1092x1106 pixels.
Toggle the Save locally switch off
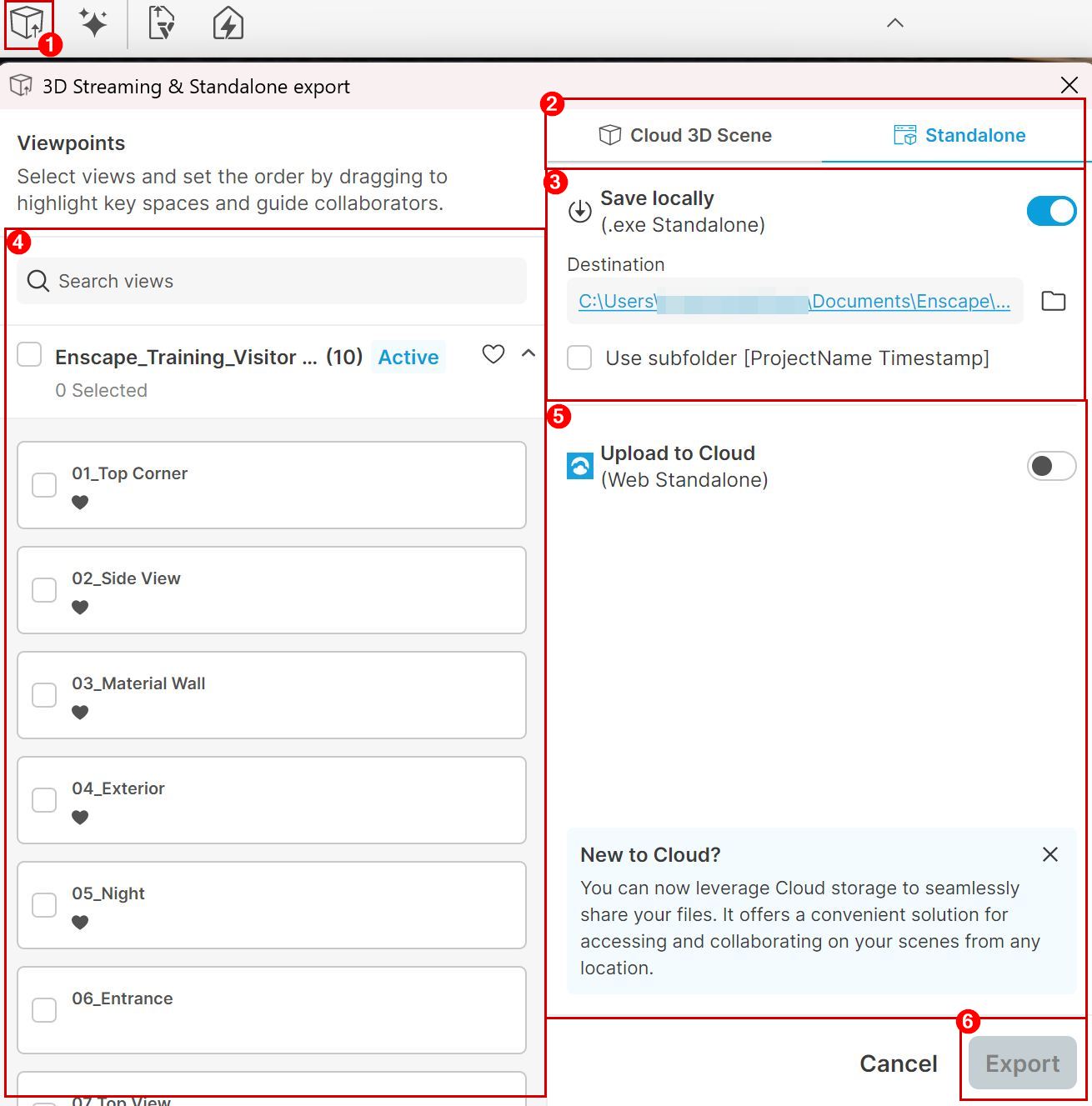1051,211
